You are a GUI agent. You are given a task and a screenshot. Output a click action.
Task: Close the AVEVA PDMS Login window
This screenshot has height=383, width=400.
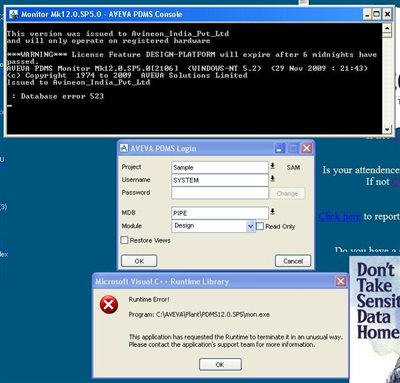click(x=307, y=148)
